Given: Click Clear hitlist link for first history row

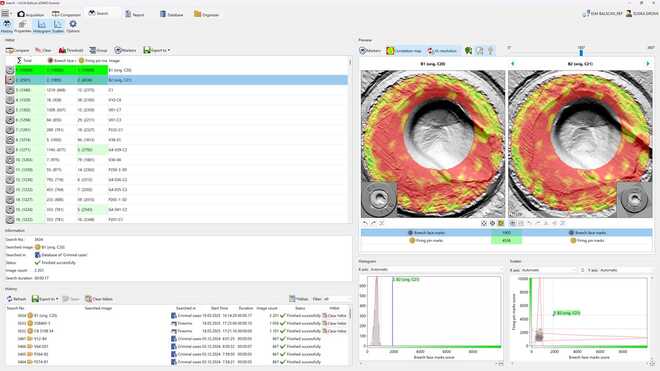Looking at the screenshot, I should click(335, 315).
